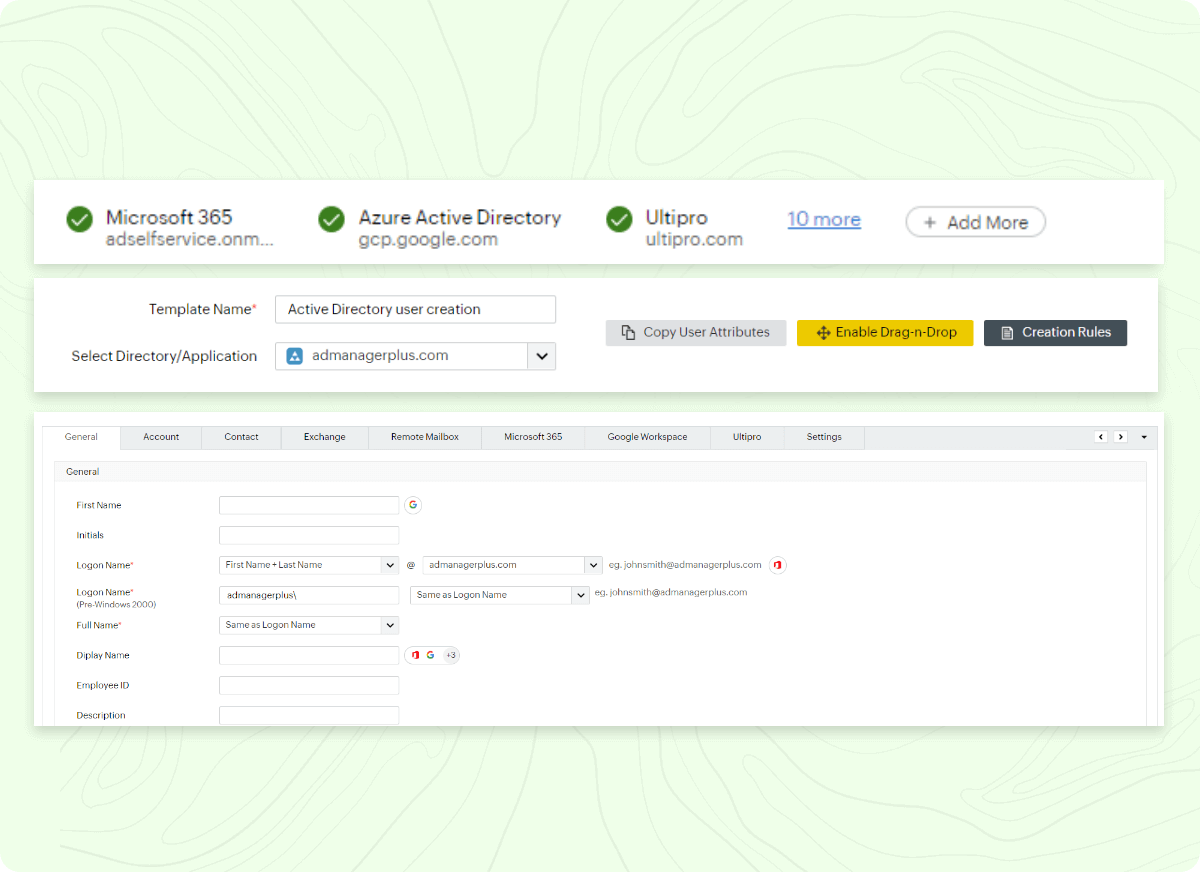
Task: Click the drag handle icon on Enable Drag-n-Drop
Action: coord(824,332)
